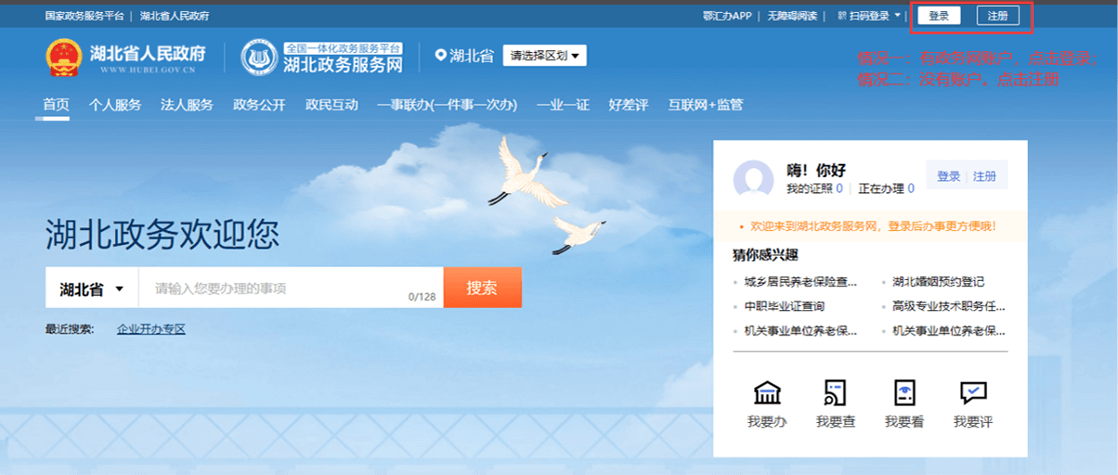Open 高级专业技术职务任... link
The width and height of the screenshot is (1118, 475).
click(x=948, y=307)
